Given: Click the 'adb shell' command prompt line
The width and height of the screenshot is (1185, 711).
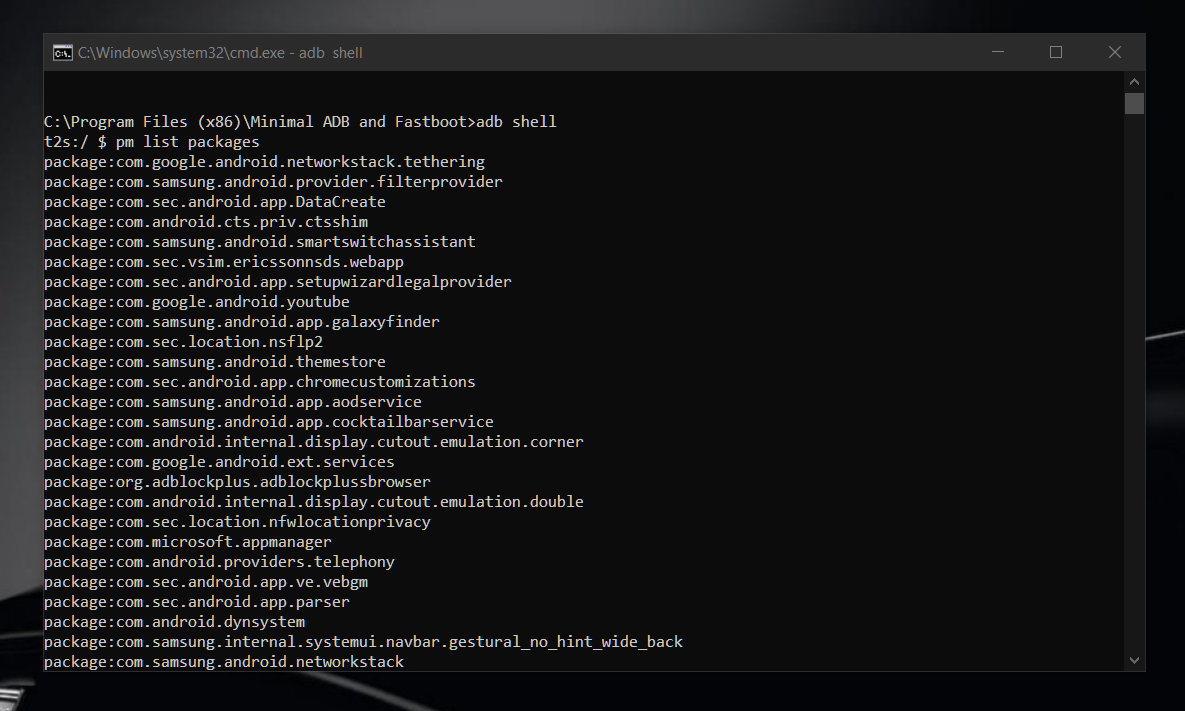Looking at the screenshot, I should [x=300, y=122].
